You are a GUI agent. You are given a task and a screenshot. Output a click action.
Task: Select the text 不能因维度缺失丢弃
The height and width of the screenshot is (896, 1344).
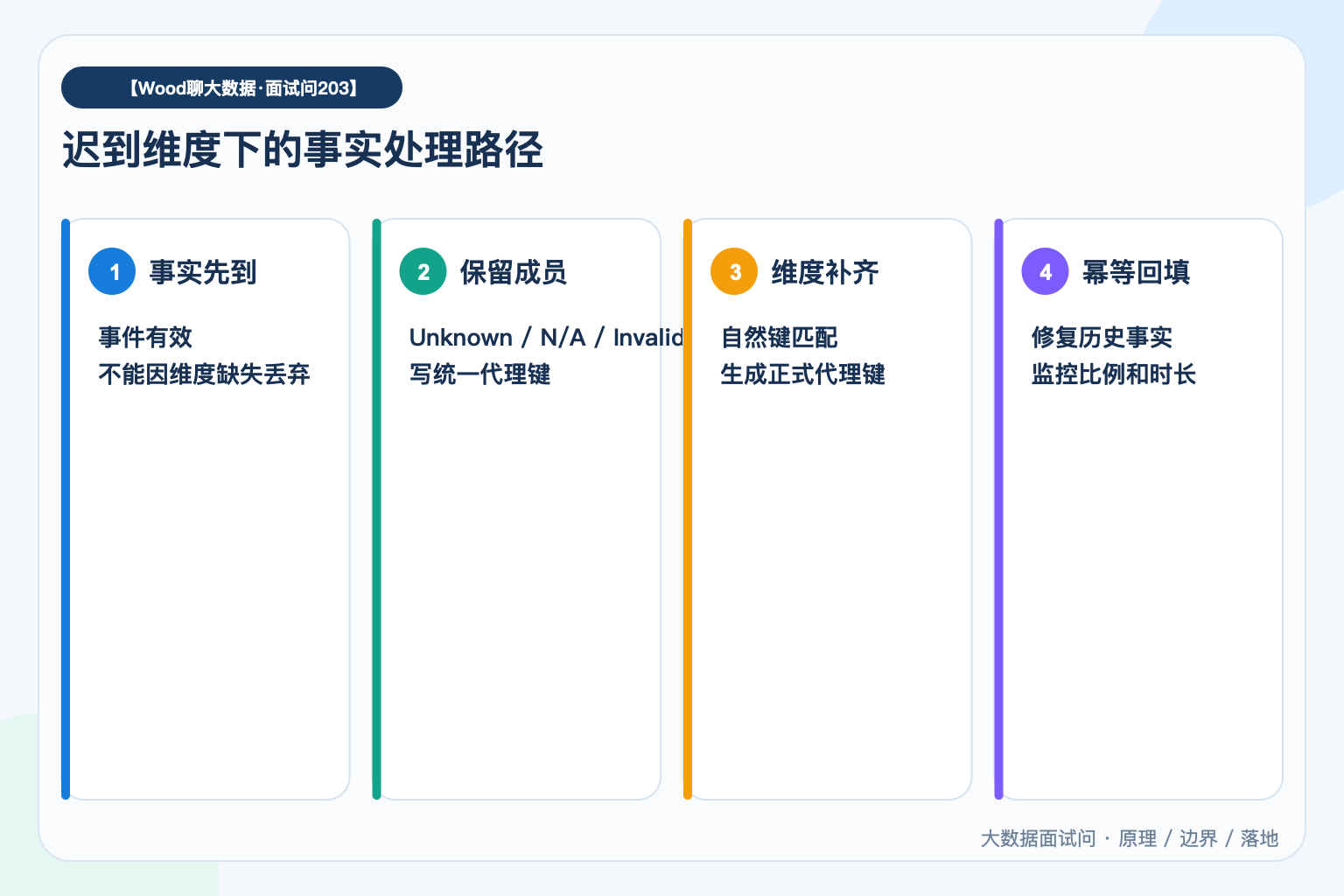[x=205, y=374]
